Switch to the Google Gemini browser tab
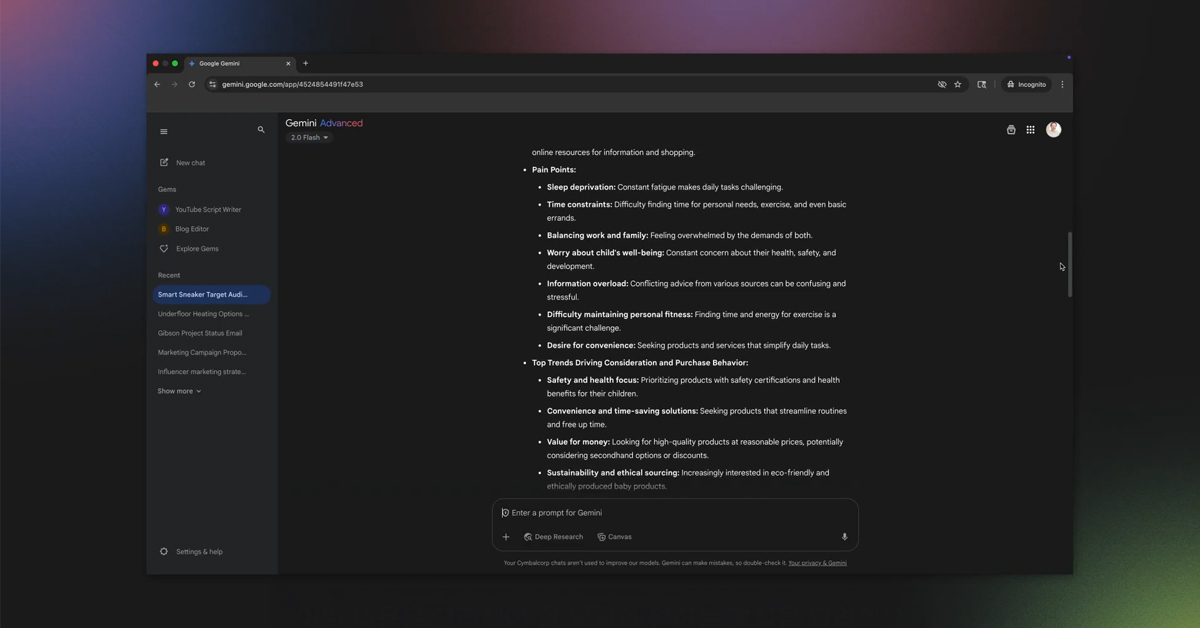1200x628 pixels. pos(240,64)
